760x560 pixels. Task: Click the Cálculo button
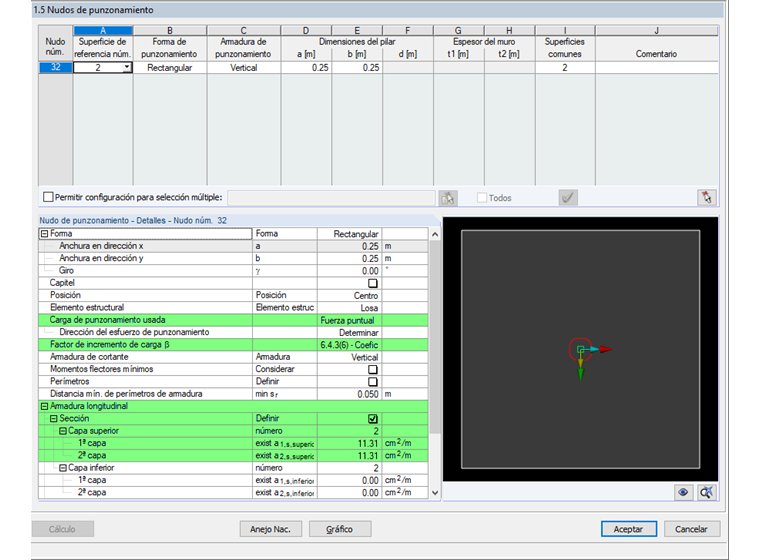pos(63,529)
